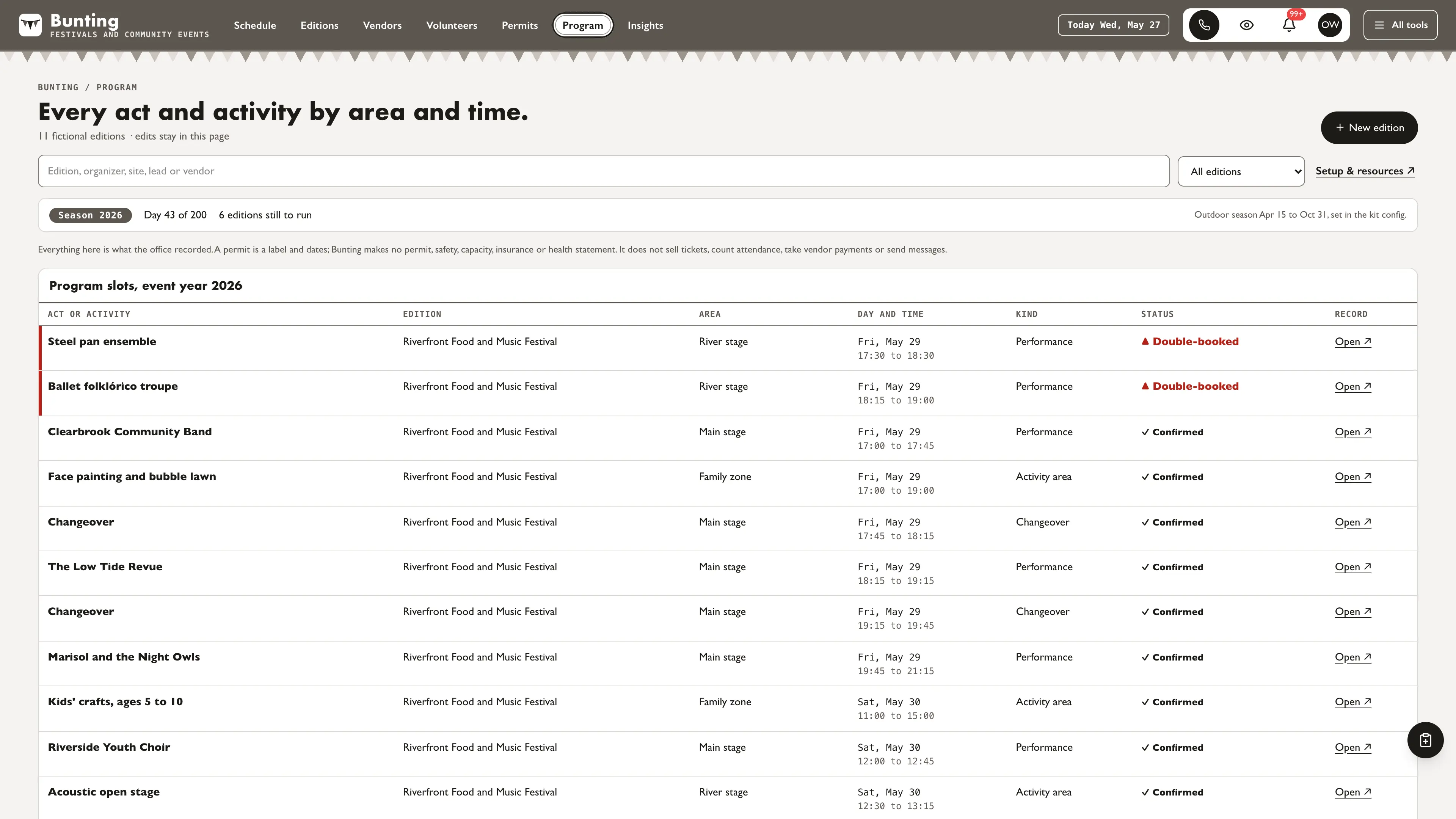This screenshot has width=1456, height=819.
Task: Click River stage area for Acoustic open stage
Action: coord(723,792)
